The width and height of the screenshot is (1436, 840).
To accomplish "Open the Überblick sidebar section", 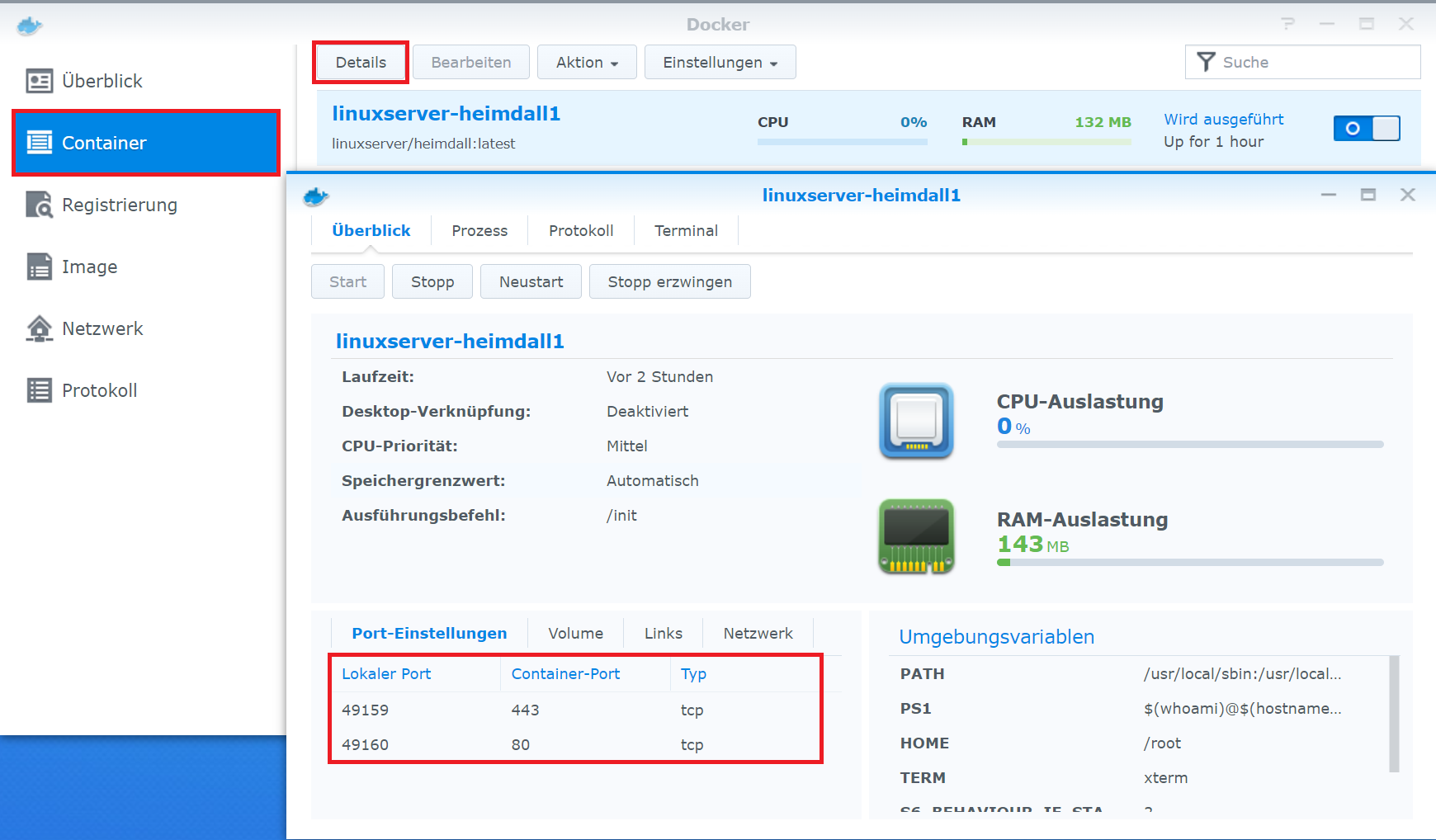I will point(104,80).
